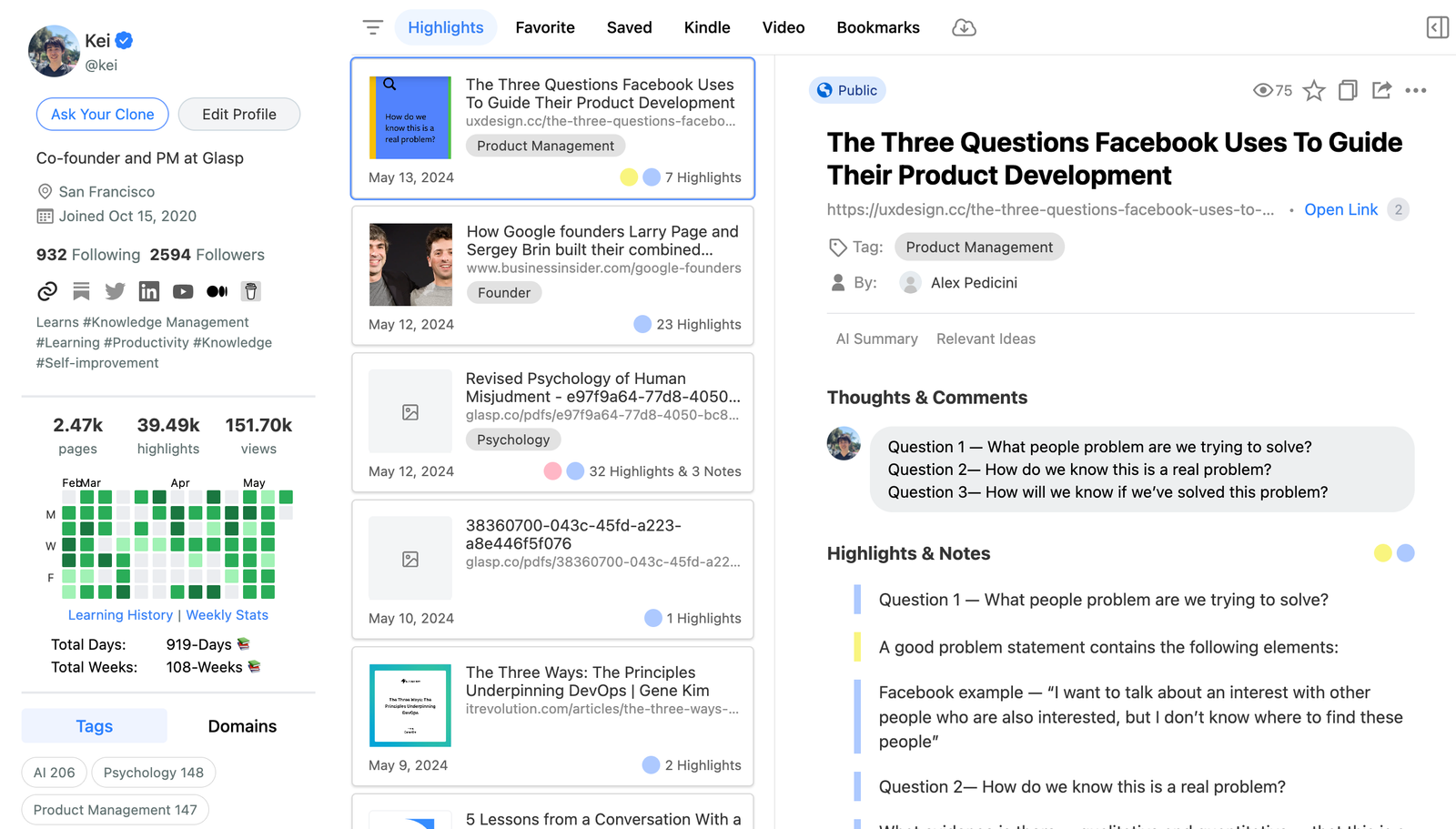Click the copy icon in article header
Image resolution: width=1456 pixels, height=829 pixels.
1348,90
